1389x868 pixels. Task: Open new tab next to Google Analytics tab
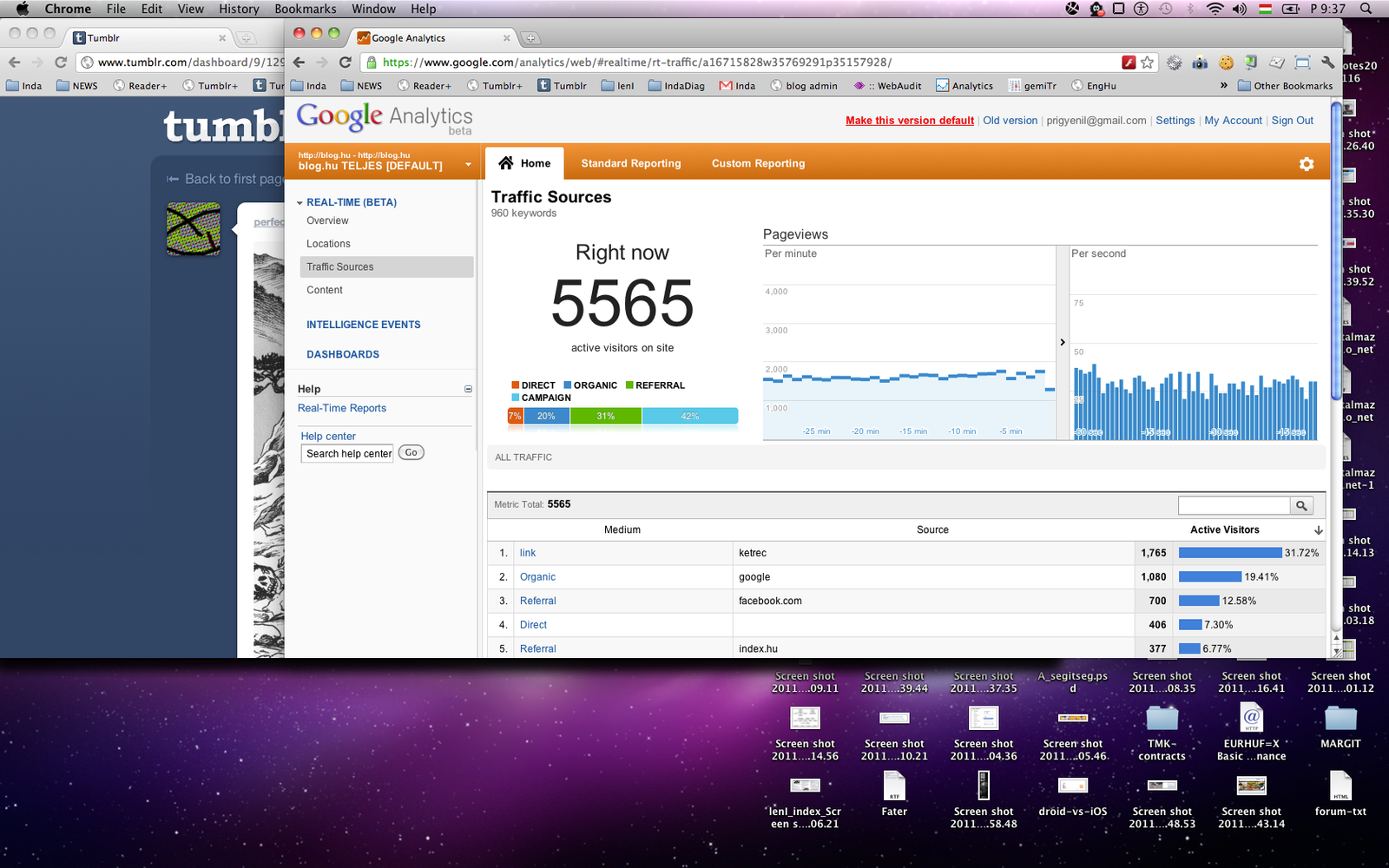click(x=530, y=38)
